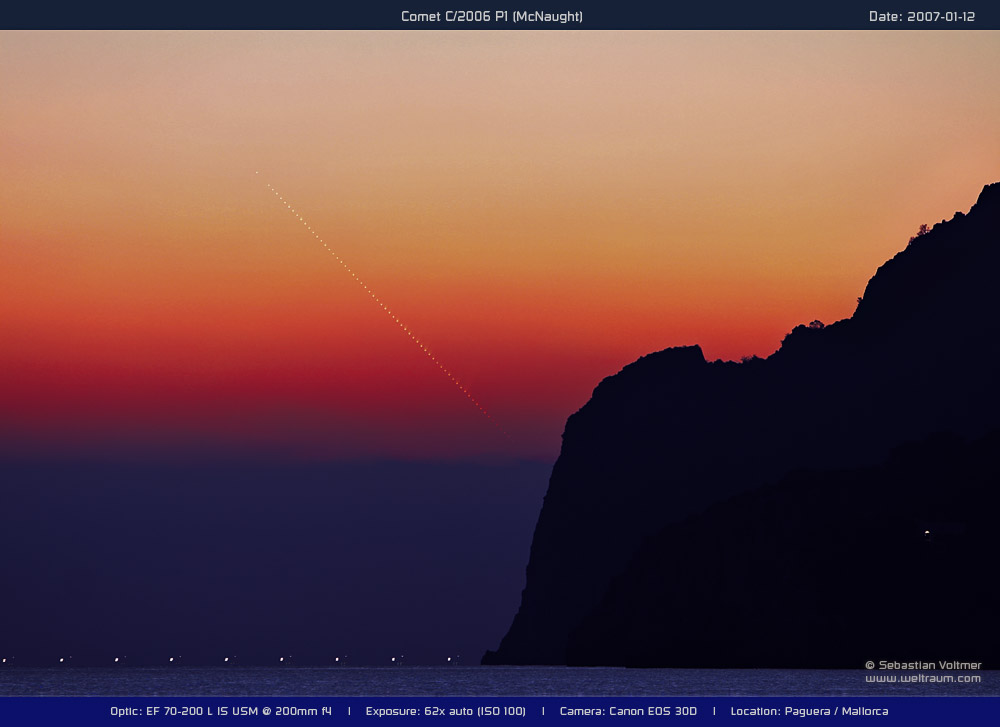
Task: Click the white light on the dark cliff
Action: click(927, 533)
